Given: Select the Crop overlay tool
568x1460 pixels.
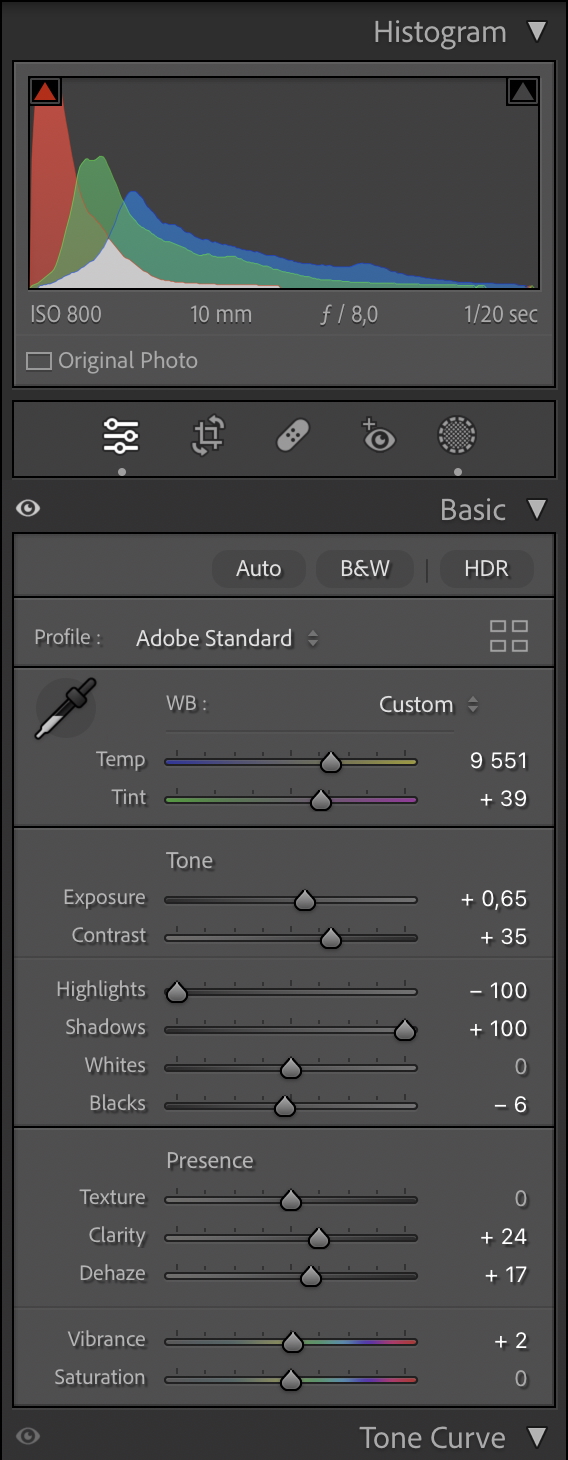Looking at the screenshot, I should (208, 436).
